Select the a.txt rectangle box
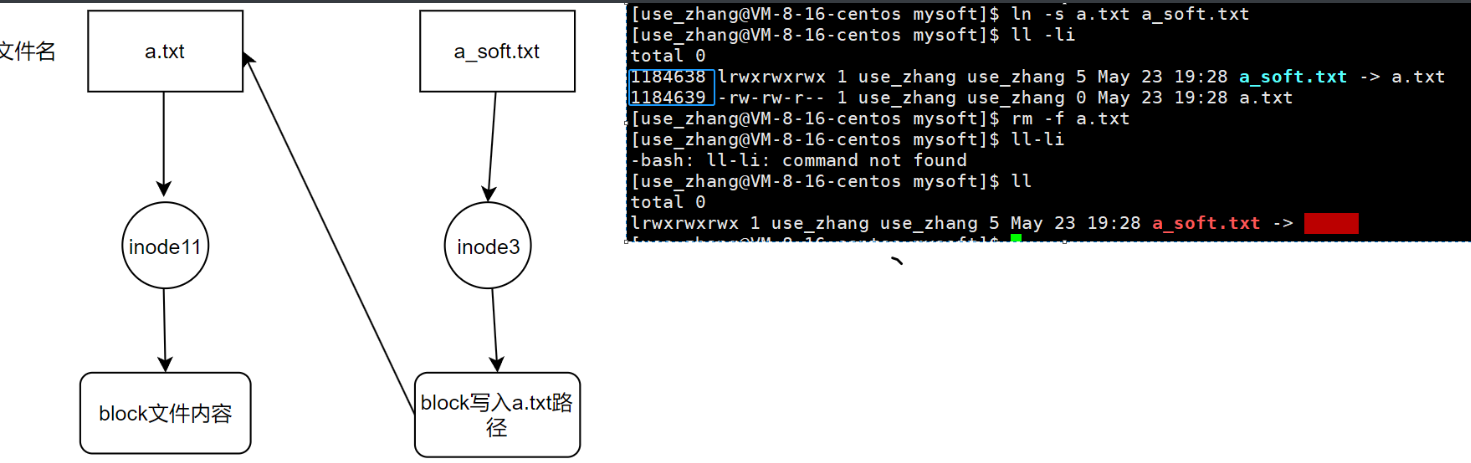 point(165,51)
